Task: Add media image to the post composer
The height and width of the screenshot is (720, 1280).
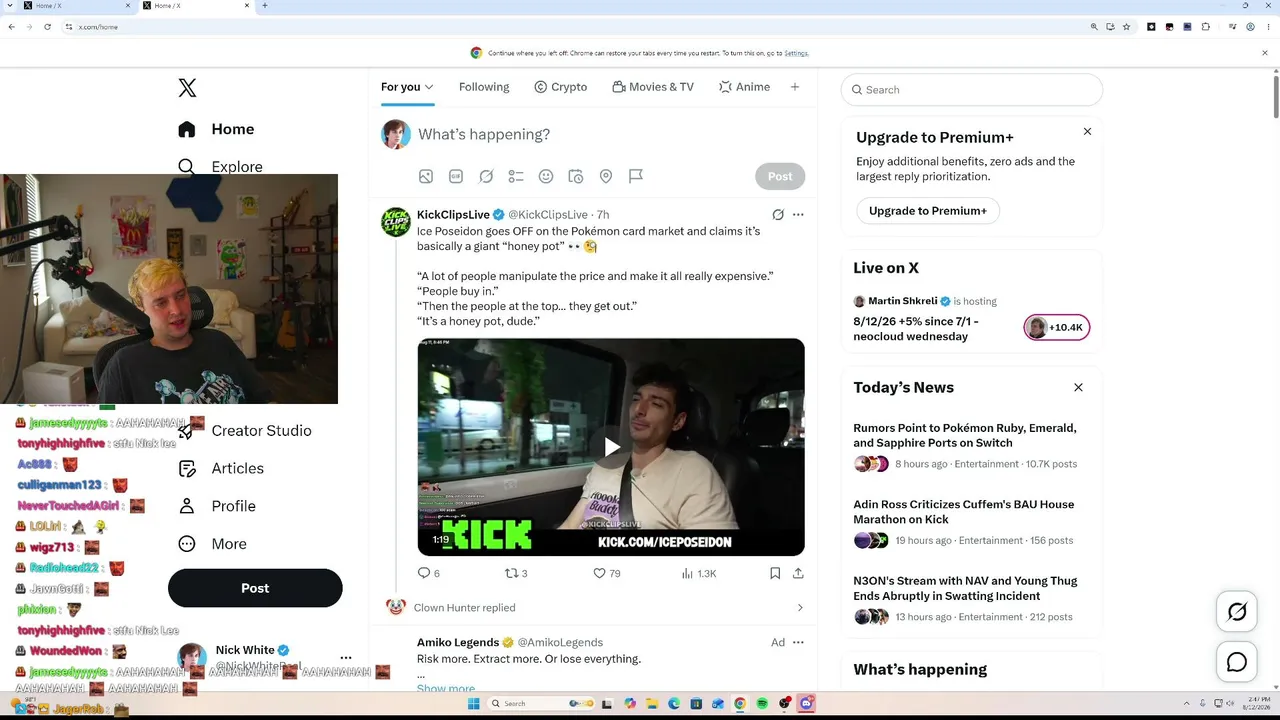Action: [426, 176]
